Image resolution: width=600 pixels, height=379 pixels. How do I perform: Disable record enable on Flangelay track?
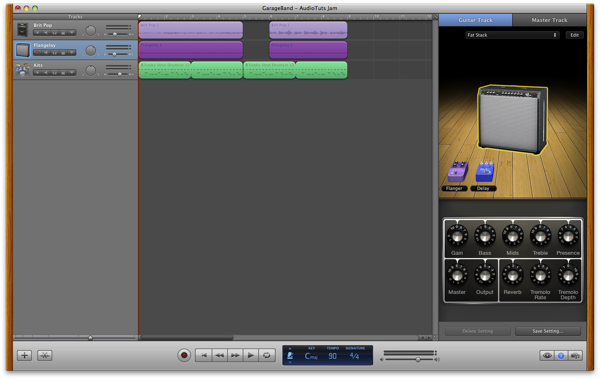pyautogui.click(x=38, y=53)
